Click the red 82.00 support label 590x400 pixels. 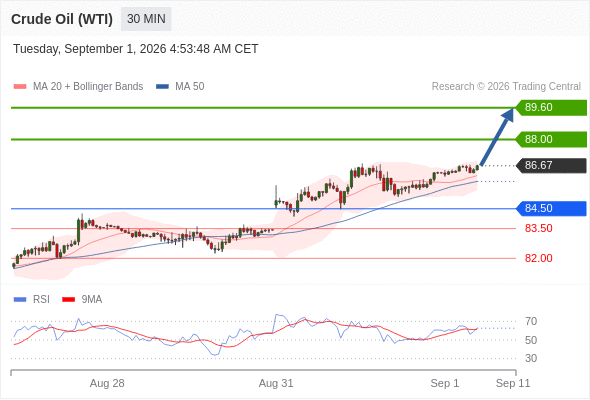tap(538, 259)
